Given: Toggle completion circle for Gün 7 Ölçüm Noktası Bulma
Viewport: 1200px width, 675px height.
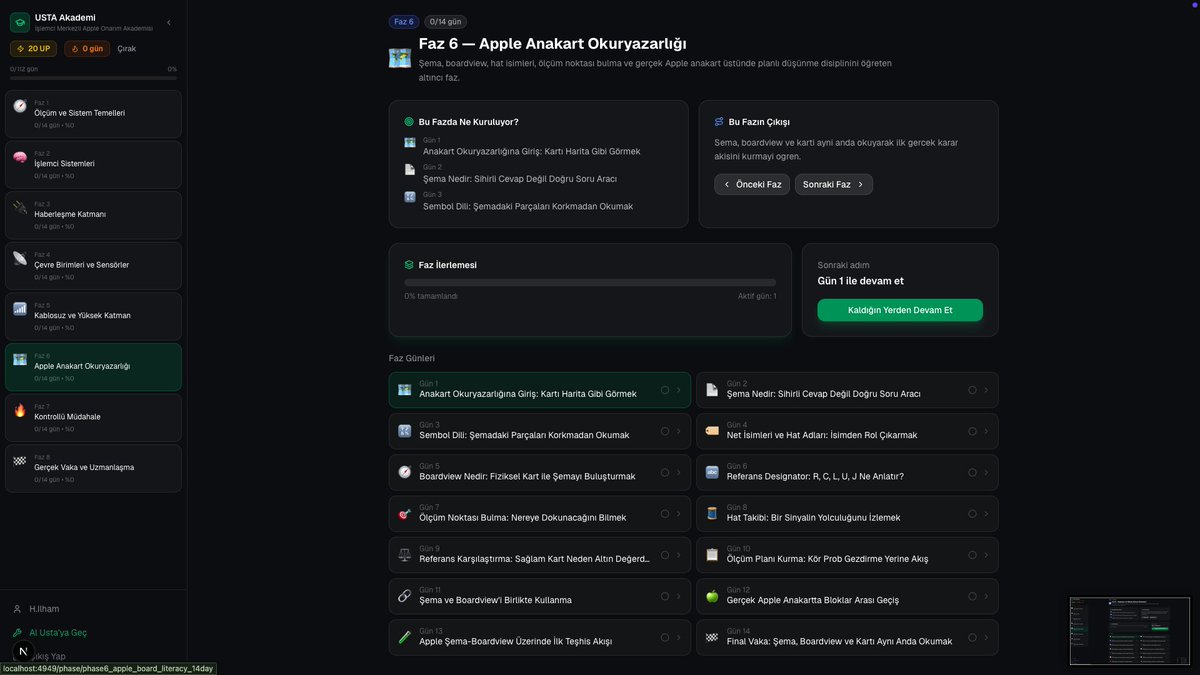Looking at the screenshot, I should (x=665, y=514).
